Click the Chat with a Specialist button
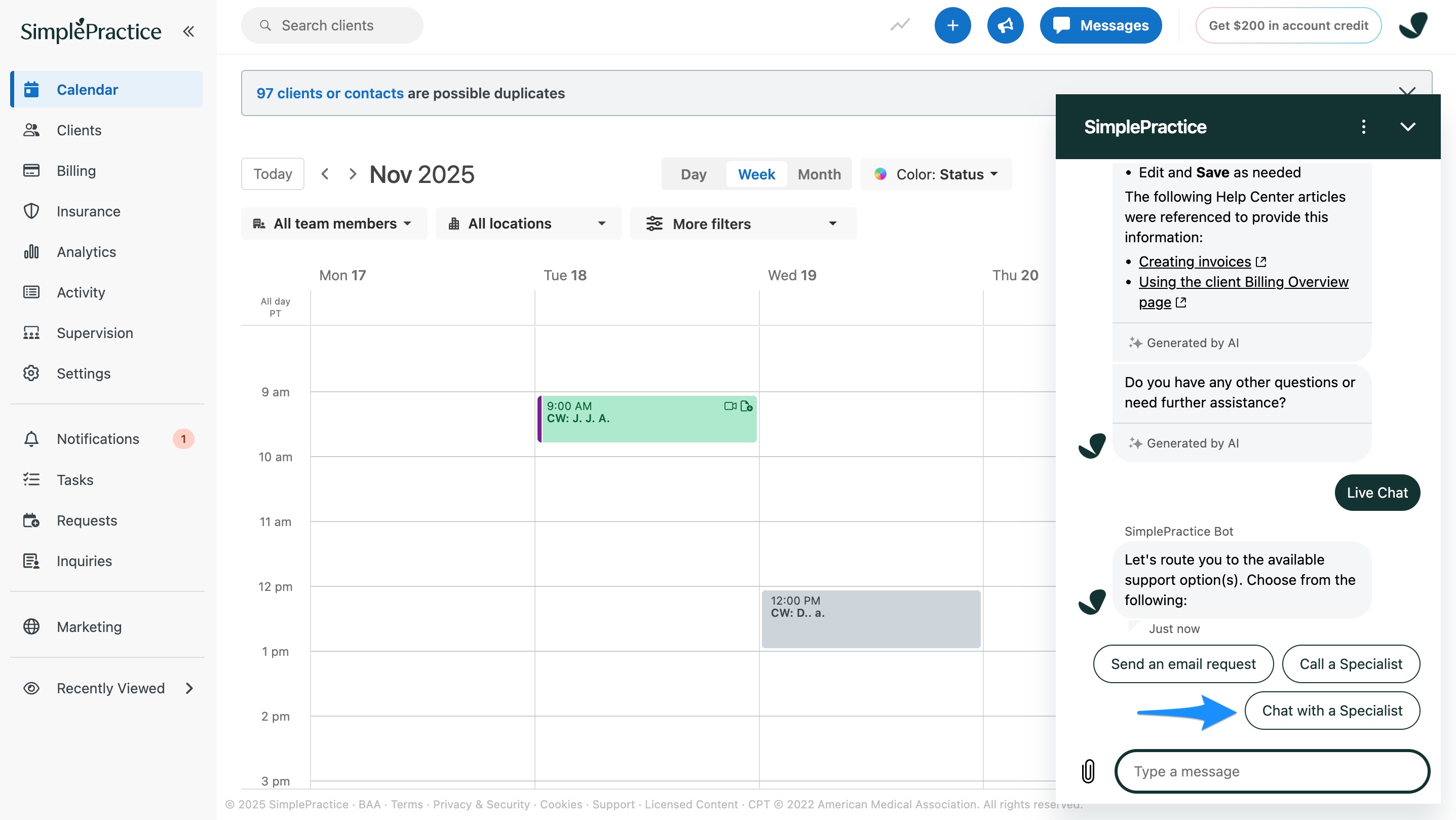Viewport: 1456px width, 820px height. tap(1332, 711)
